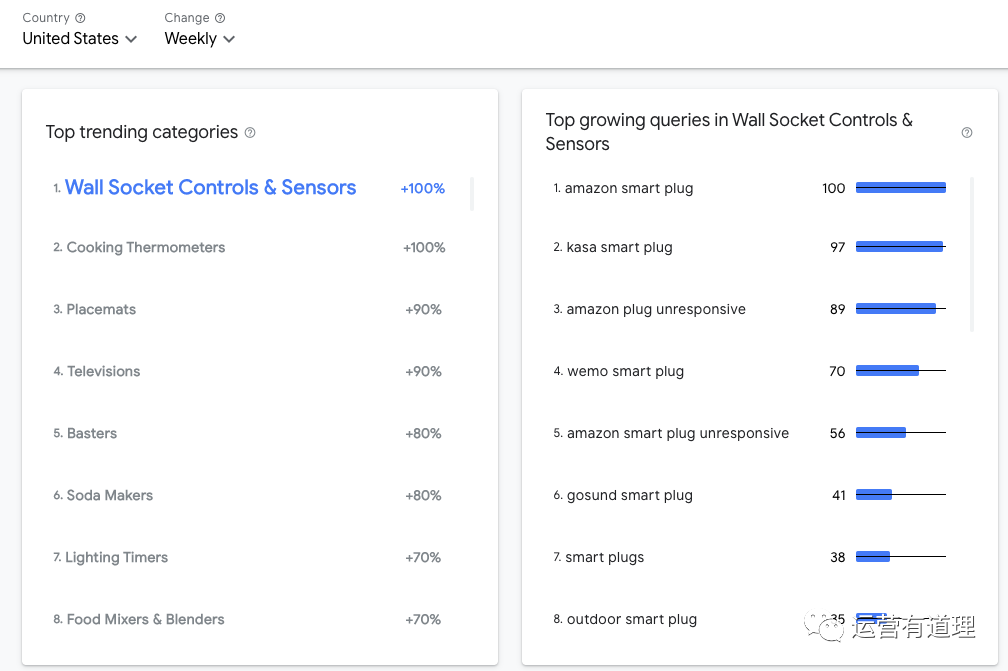Image resolution: width=1008 pixels, height=671 pixels.
Task: Click help icon for Top growing queries
Action: point(967,133)
